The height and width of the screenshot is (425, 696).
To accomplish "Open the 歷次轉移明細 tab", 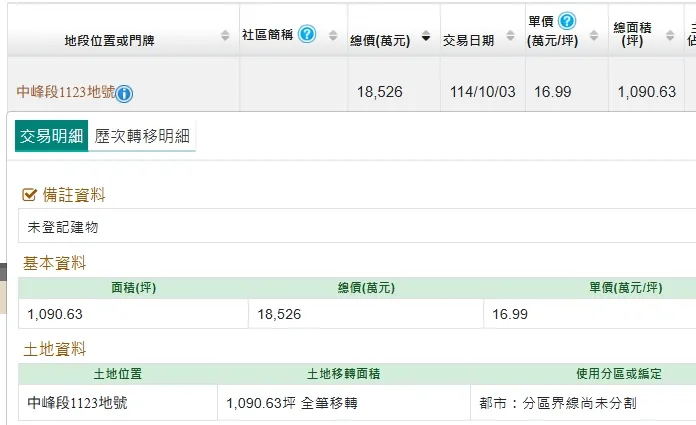I will (x=142, y=137).
